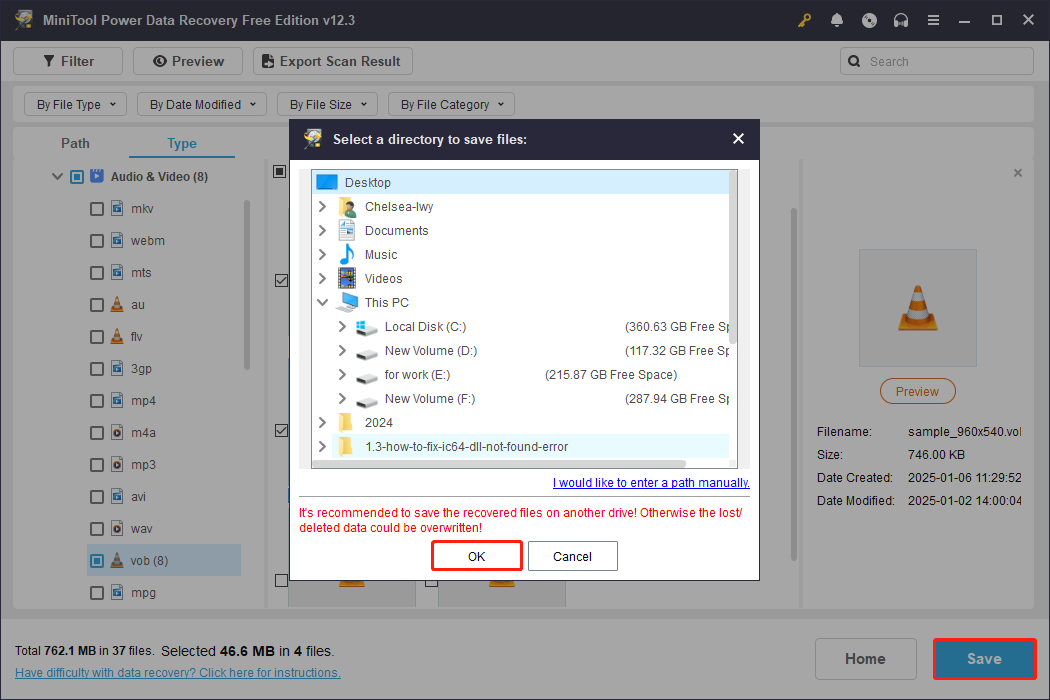The image size is (1050, 700).
Task: Open the By File Size dropdown
Action: pyautogui.click(x=327, y=104)
